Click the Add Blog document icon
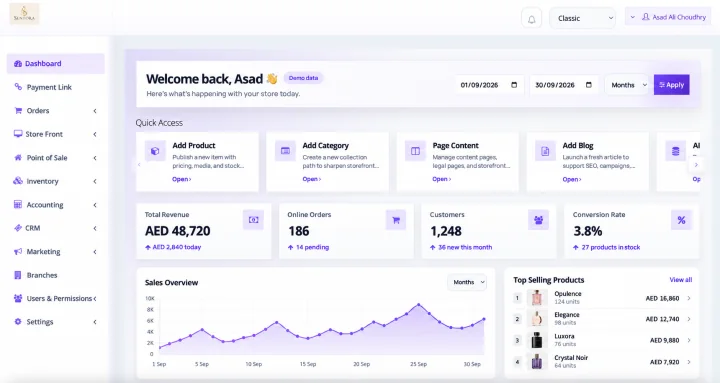Viewport: 720px width, 383px height. 545,151
